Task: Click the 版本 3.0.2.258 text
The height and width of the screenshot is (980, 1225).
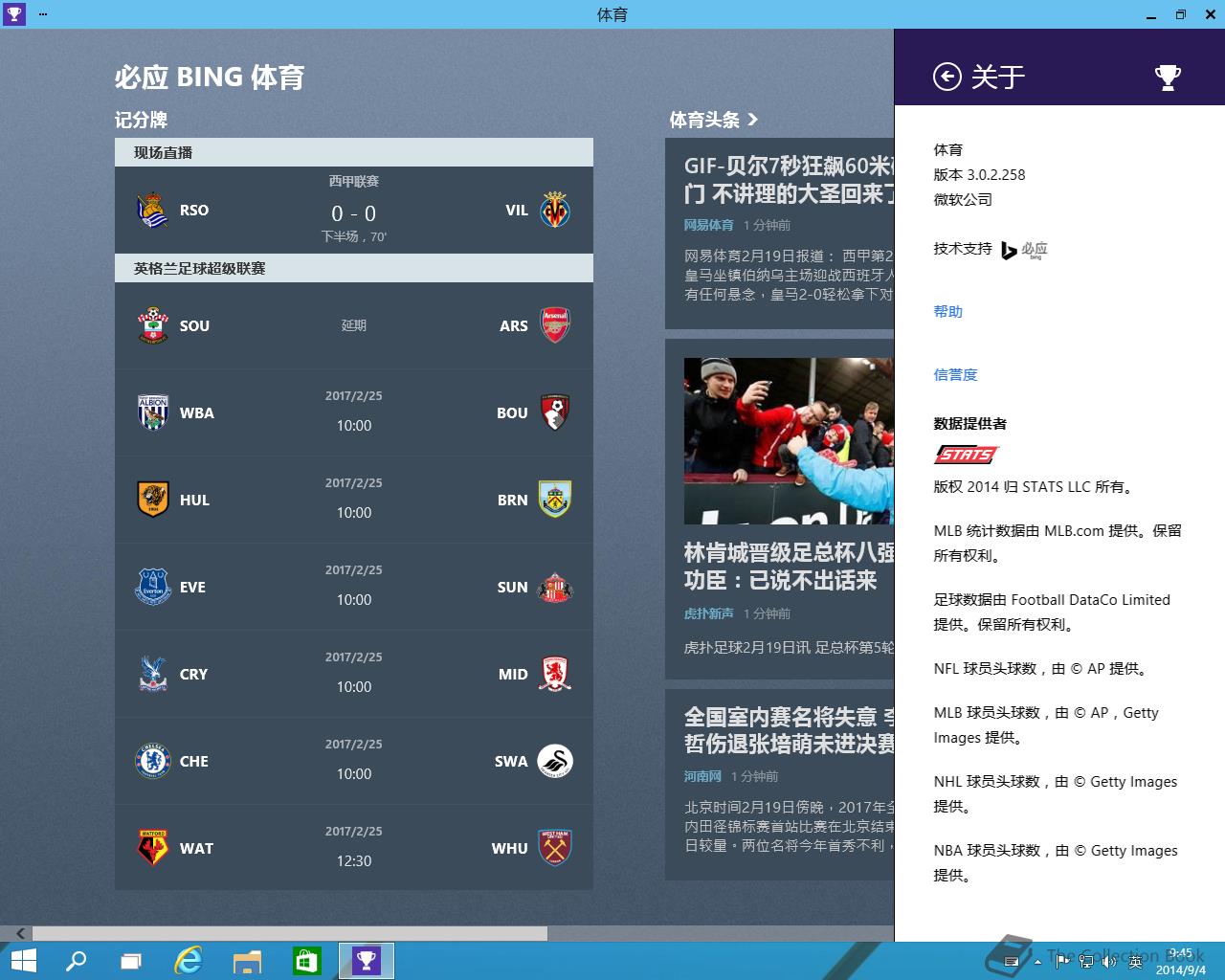Action: pos(979,174)
